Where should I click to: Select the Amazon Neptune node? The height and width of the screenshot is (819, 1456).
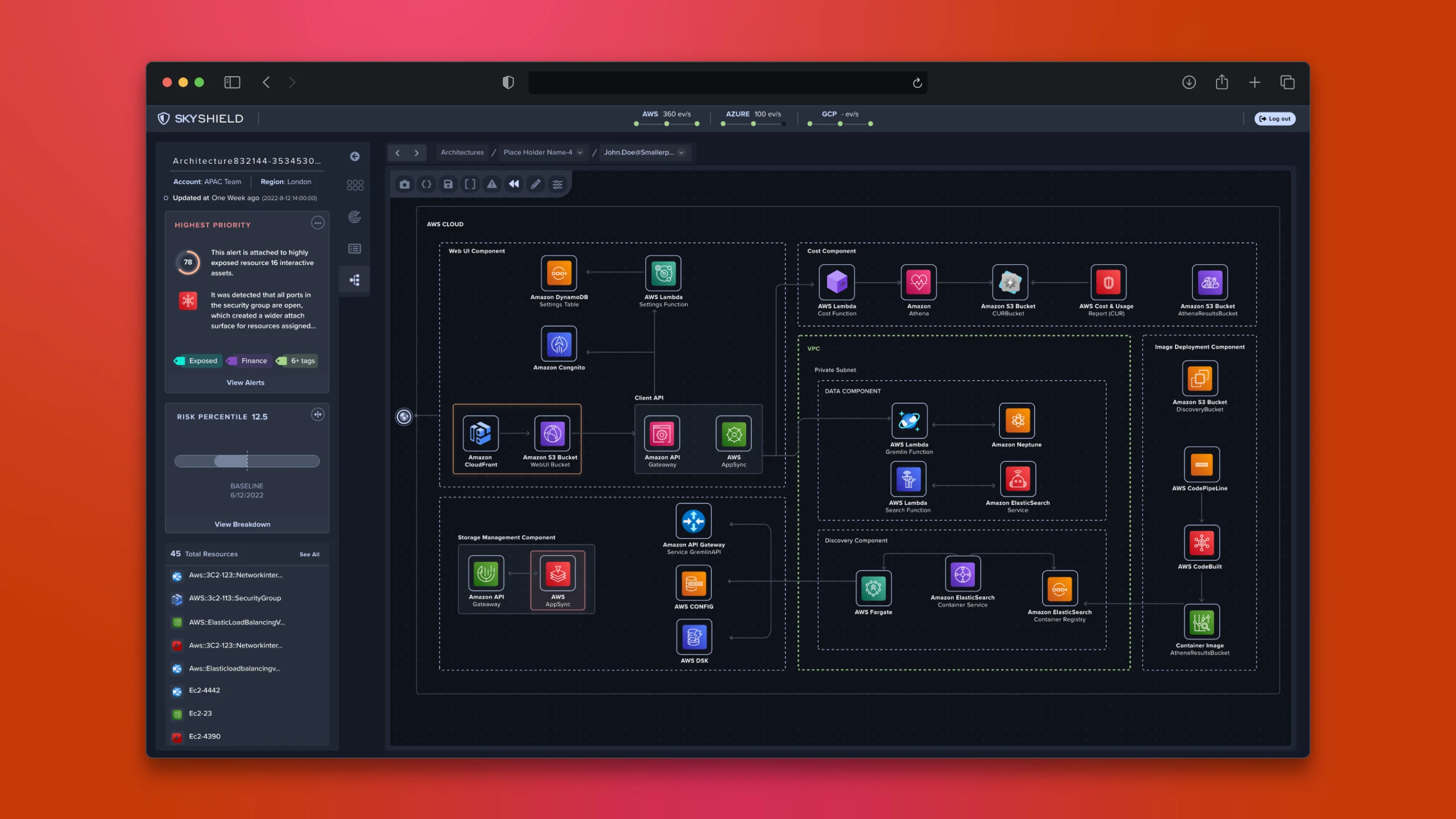1017,421
